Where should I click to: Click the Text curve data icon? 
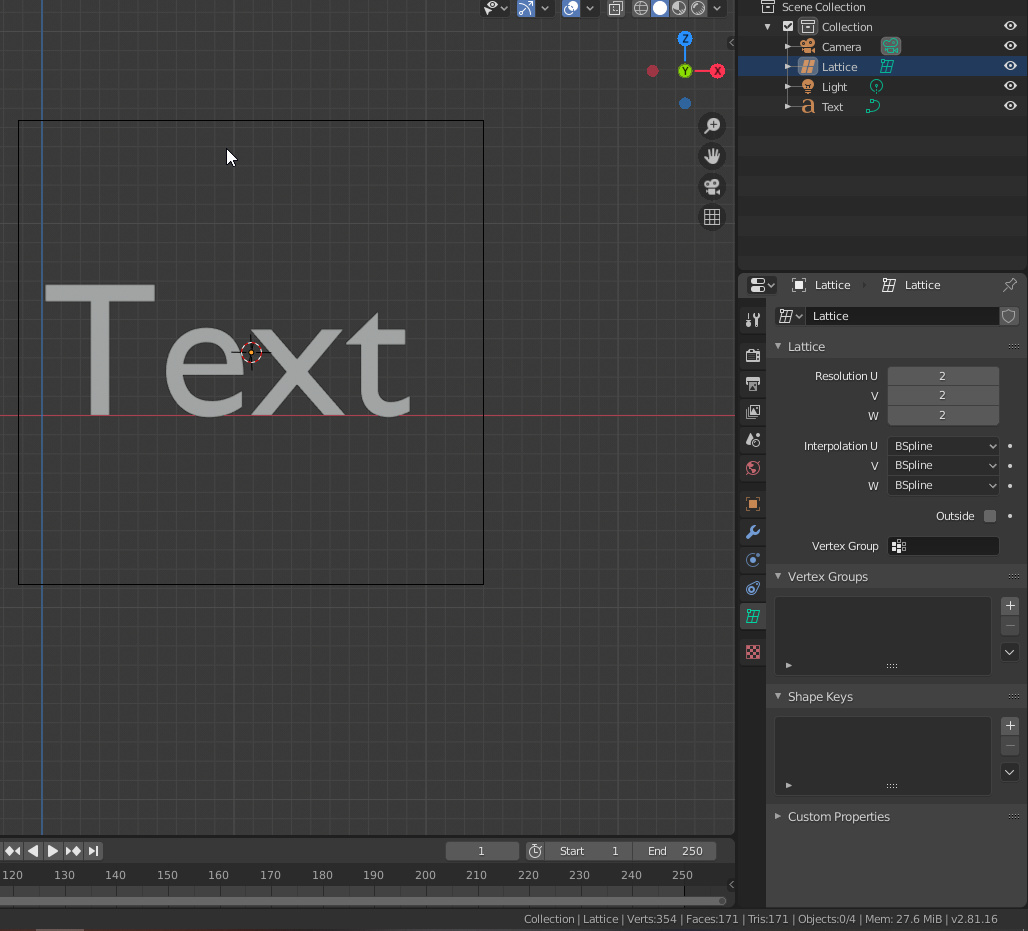tap(873, 106)
